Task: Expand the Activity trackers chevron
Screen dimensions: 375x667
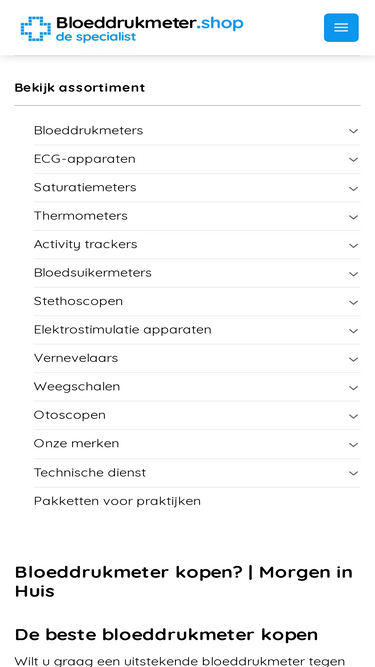Action: (x=353, y=245)
